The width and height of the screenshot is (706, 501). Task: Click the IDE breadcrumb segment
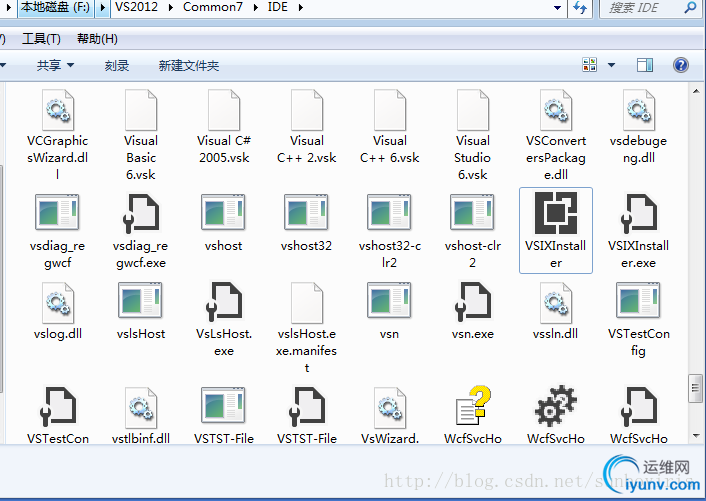(277, 7)
